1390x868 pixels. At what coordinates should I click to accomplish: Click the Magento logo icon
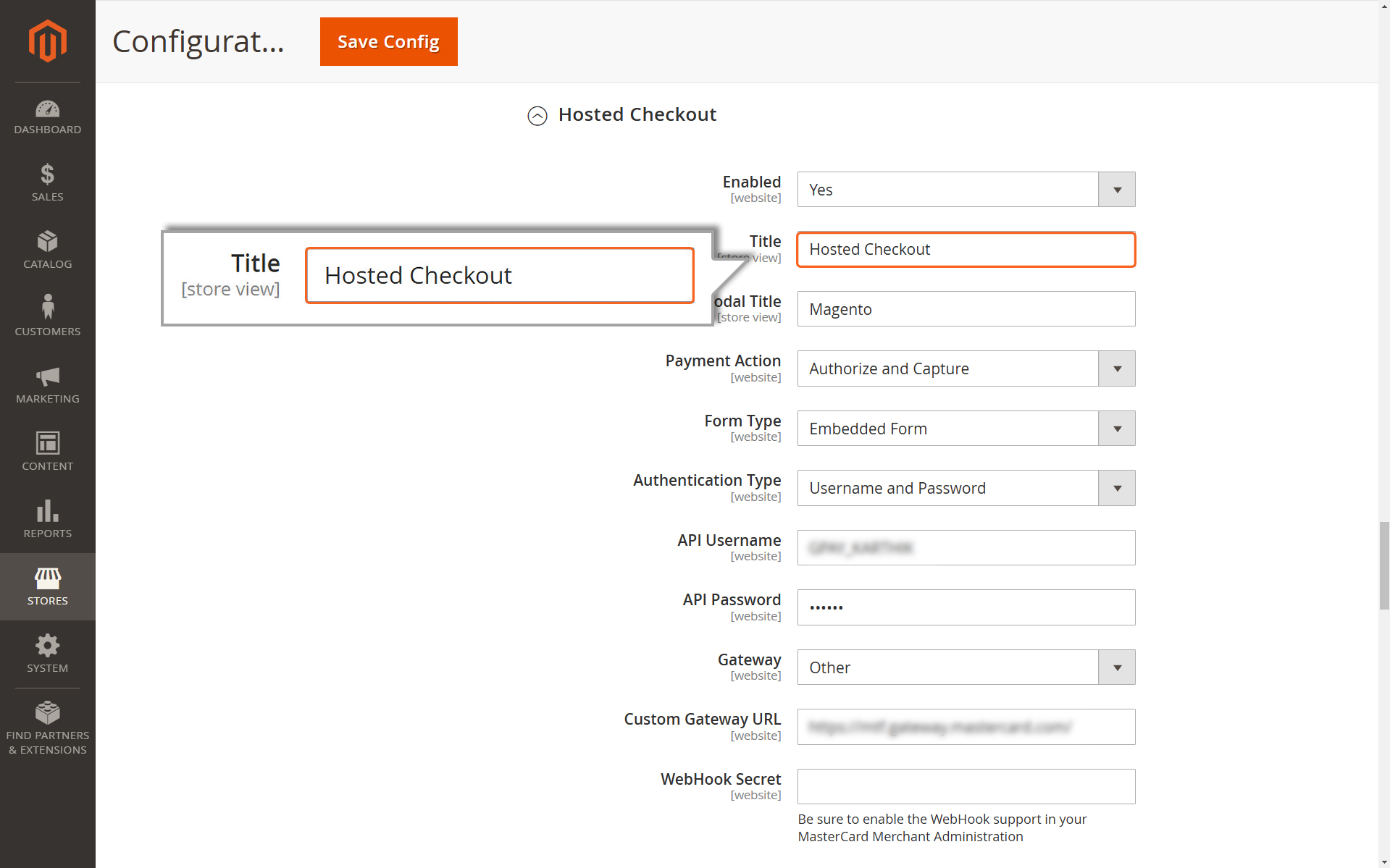tap(48, 41)
